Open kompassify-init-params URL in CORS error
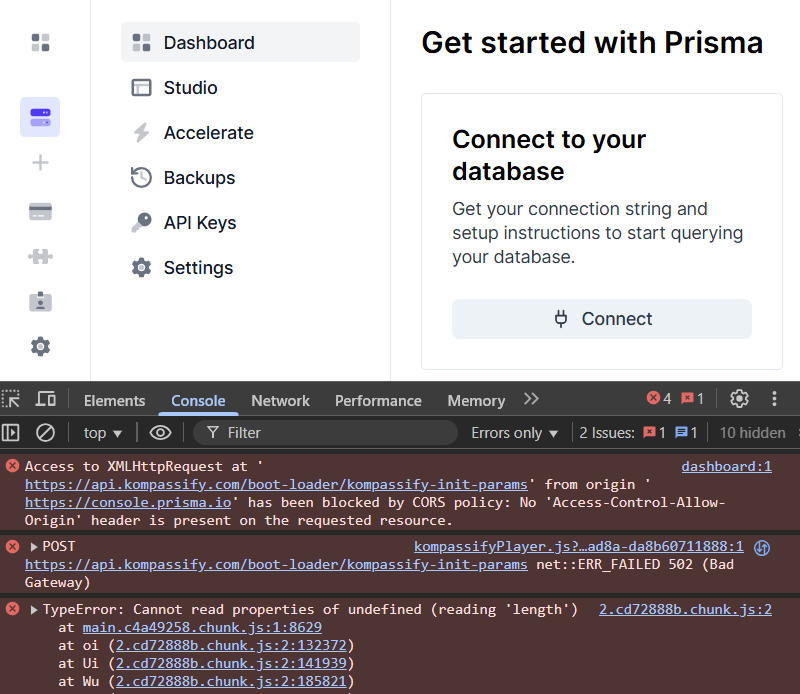The height and width of the screenshot is (694, 800). click(276, 484)
